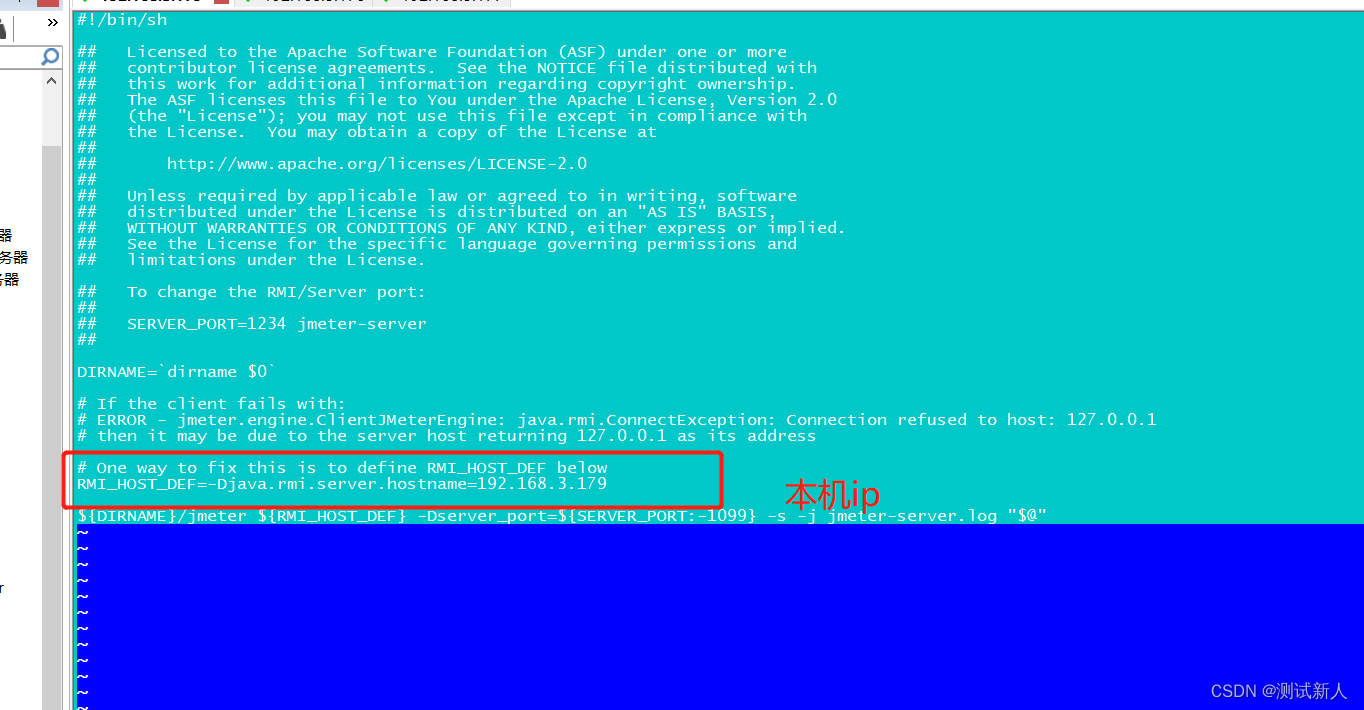
Task: Click inside the sidebar search input field
Action: tap(20, 58)
